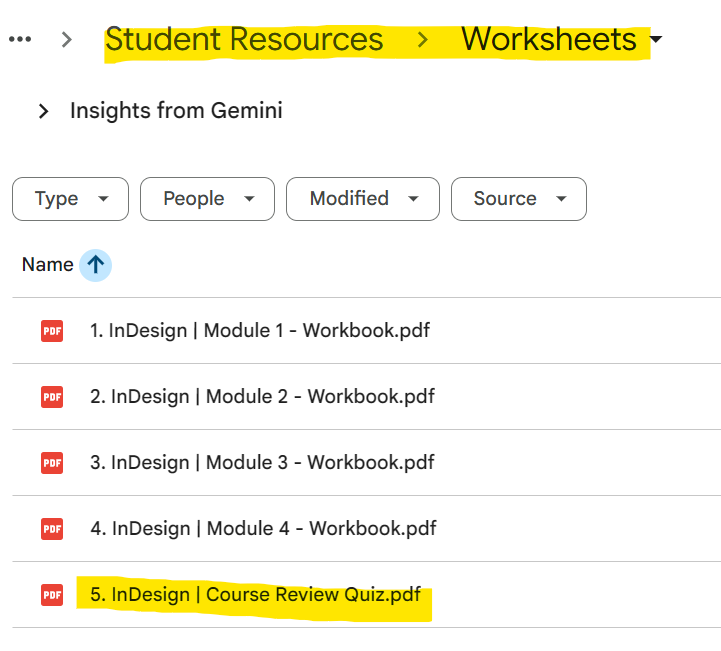Open the People filter dropdown

tap(206, 199)
